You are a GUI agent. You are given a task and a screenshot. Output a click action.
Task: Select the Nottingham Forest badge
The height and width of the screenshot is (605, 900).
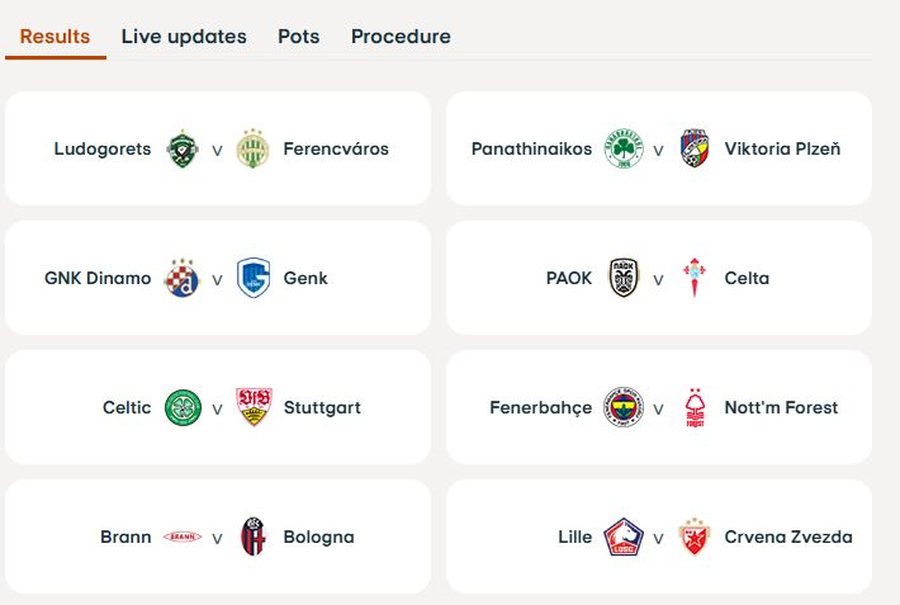tap(693, 407)
